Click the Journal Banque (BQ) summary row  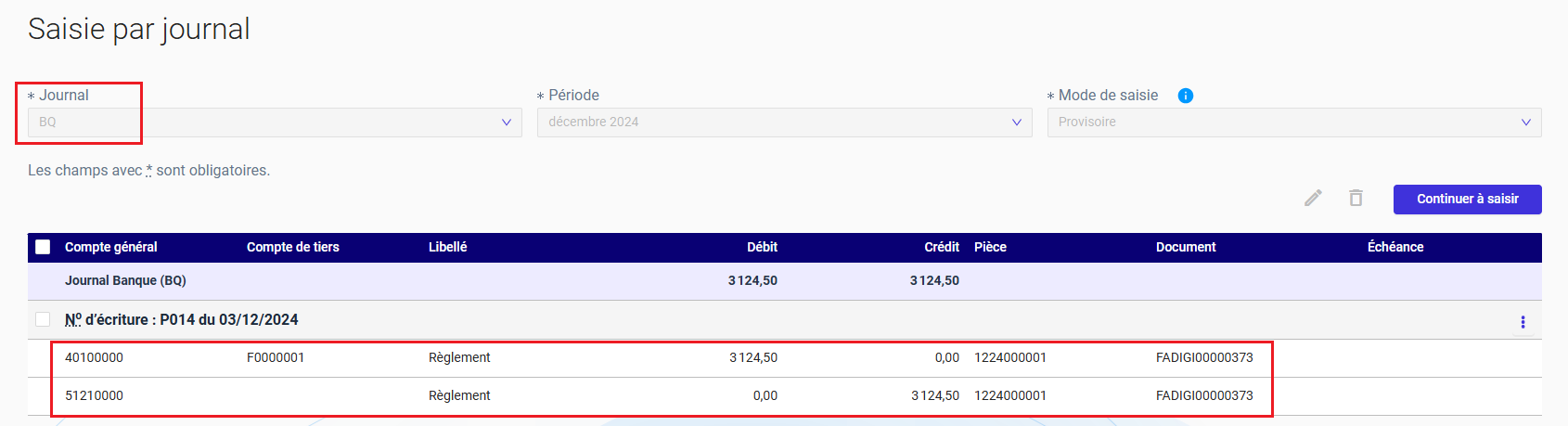point(785,281)
